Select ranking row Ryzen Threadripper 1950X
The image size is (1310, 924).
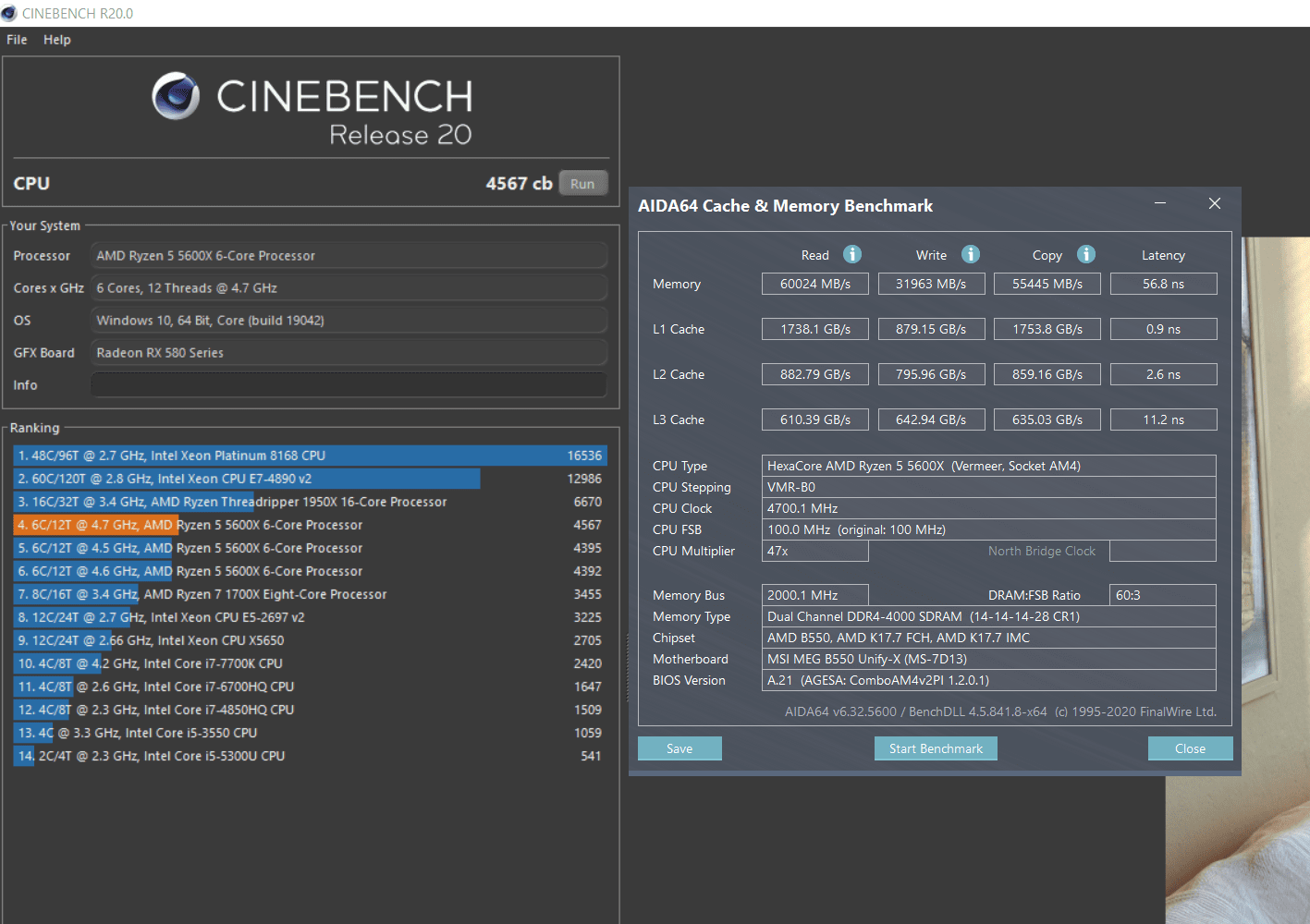310,502
